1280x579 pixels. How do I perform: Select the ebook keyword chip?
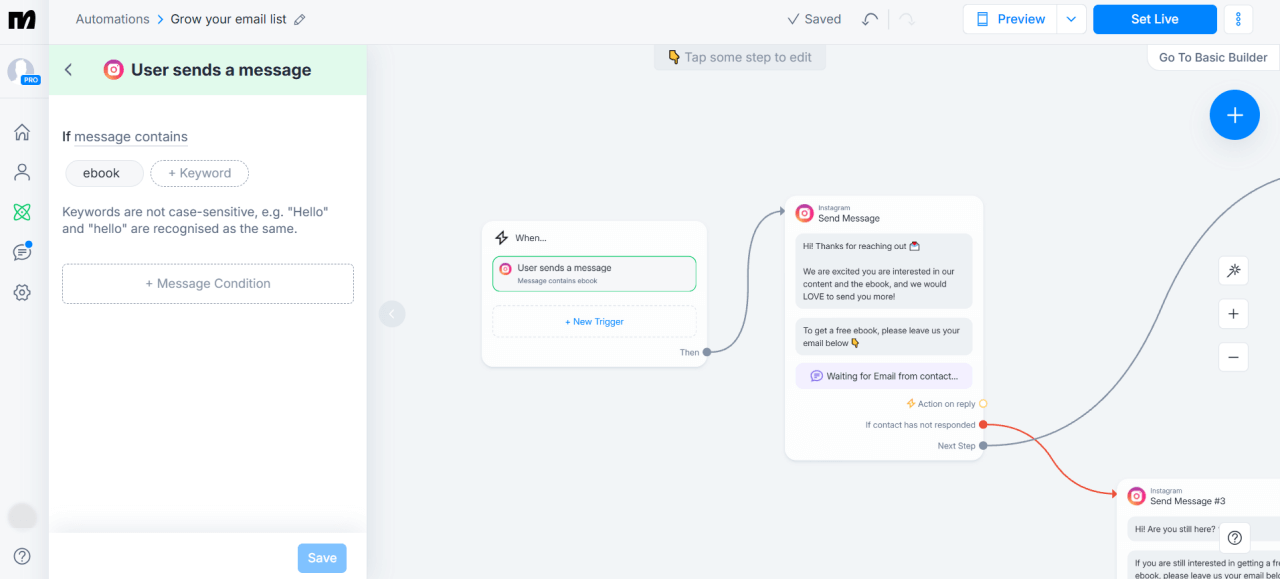pyautogui.click(x=103, y=173)
